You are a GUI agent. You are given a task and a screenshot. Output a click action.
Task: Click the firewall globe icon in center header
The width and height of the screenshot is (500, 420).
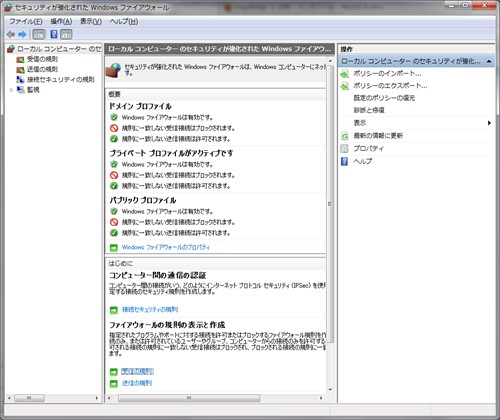point(113,70)
